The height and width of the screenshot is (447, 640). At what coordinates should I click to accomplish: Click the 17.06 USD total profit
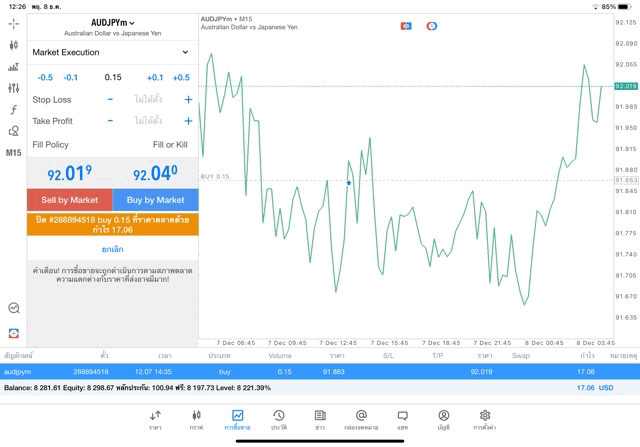tap(595, 388)
